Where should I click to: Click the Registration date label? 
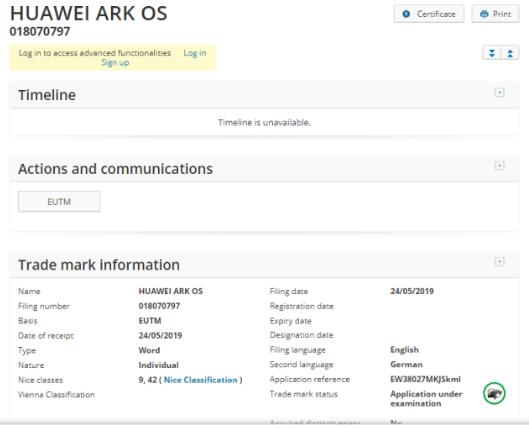pos(302,306)
